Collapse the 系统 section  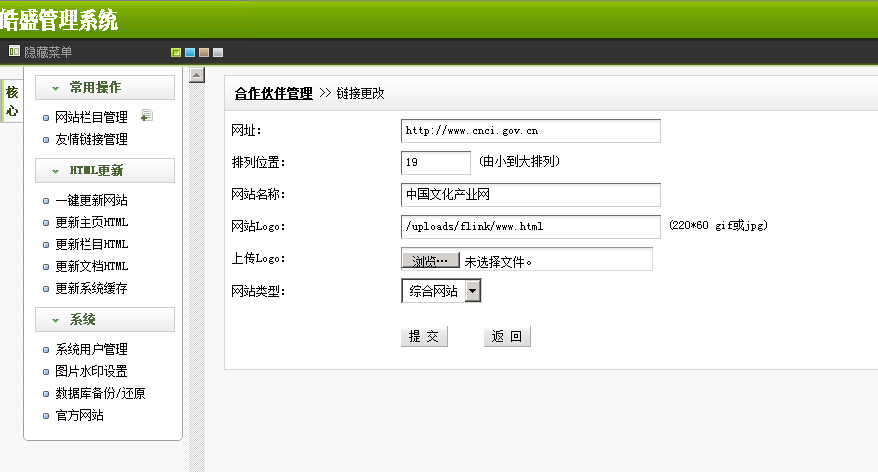point(105,320)
